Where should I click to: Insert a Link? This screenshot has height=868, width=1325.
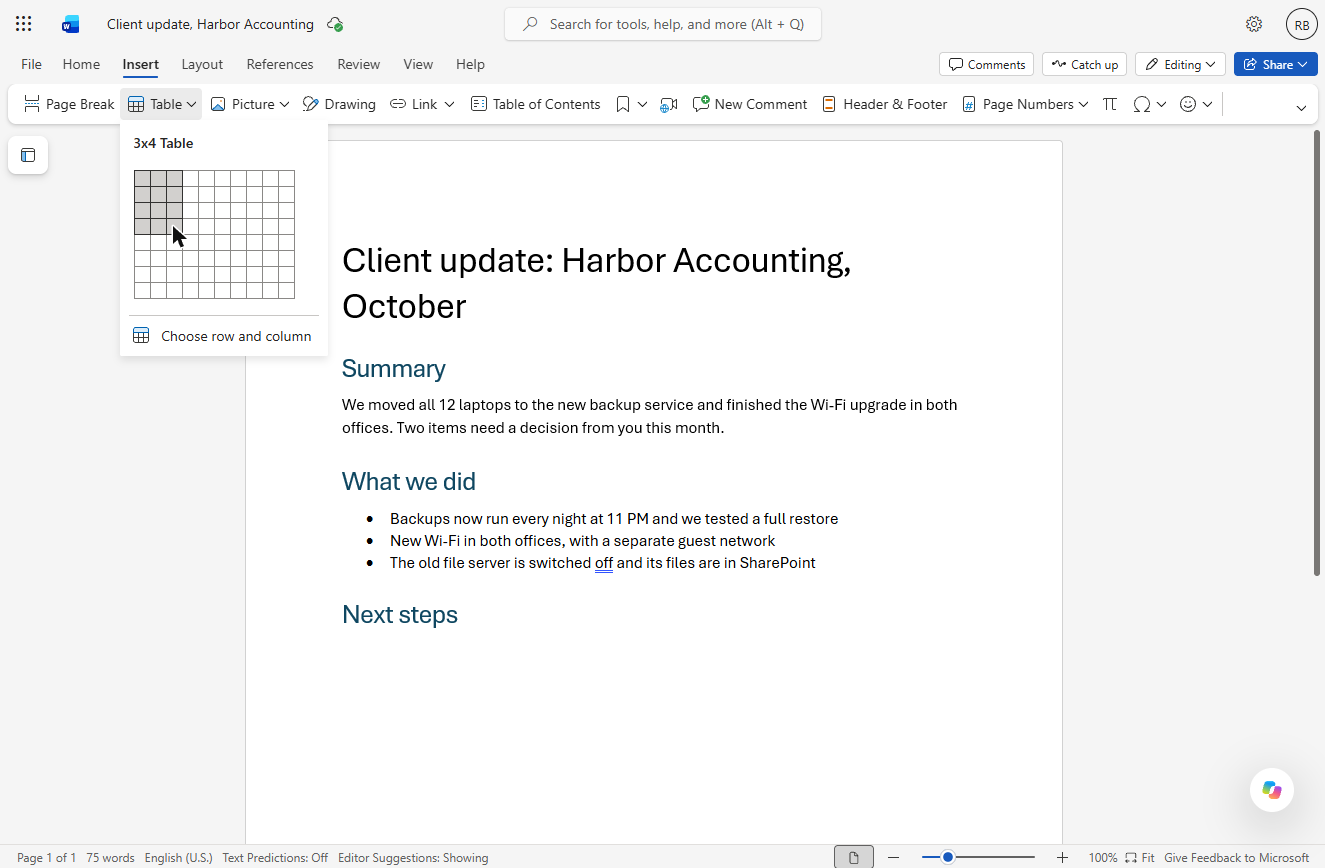tap(413, 104)
